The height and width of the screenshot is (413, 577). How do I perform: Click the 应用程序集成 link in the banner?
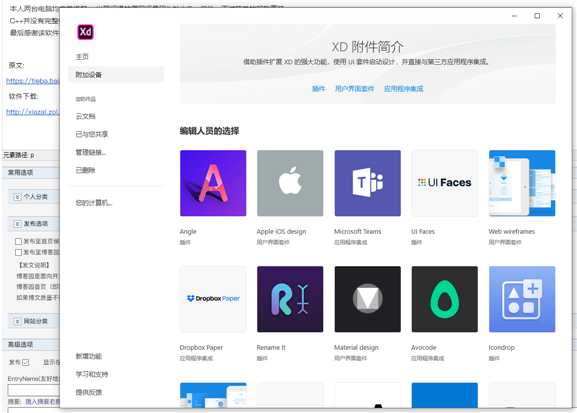click(404, 89)
